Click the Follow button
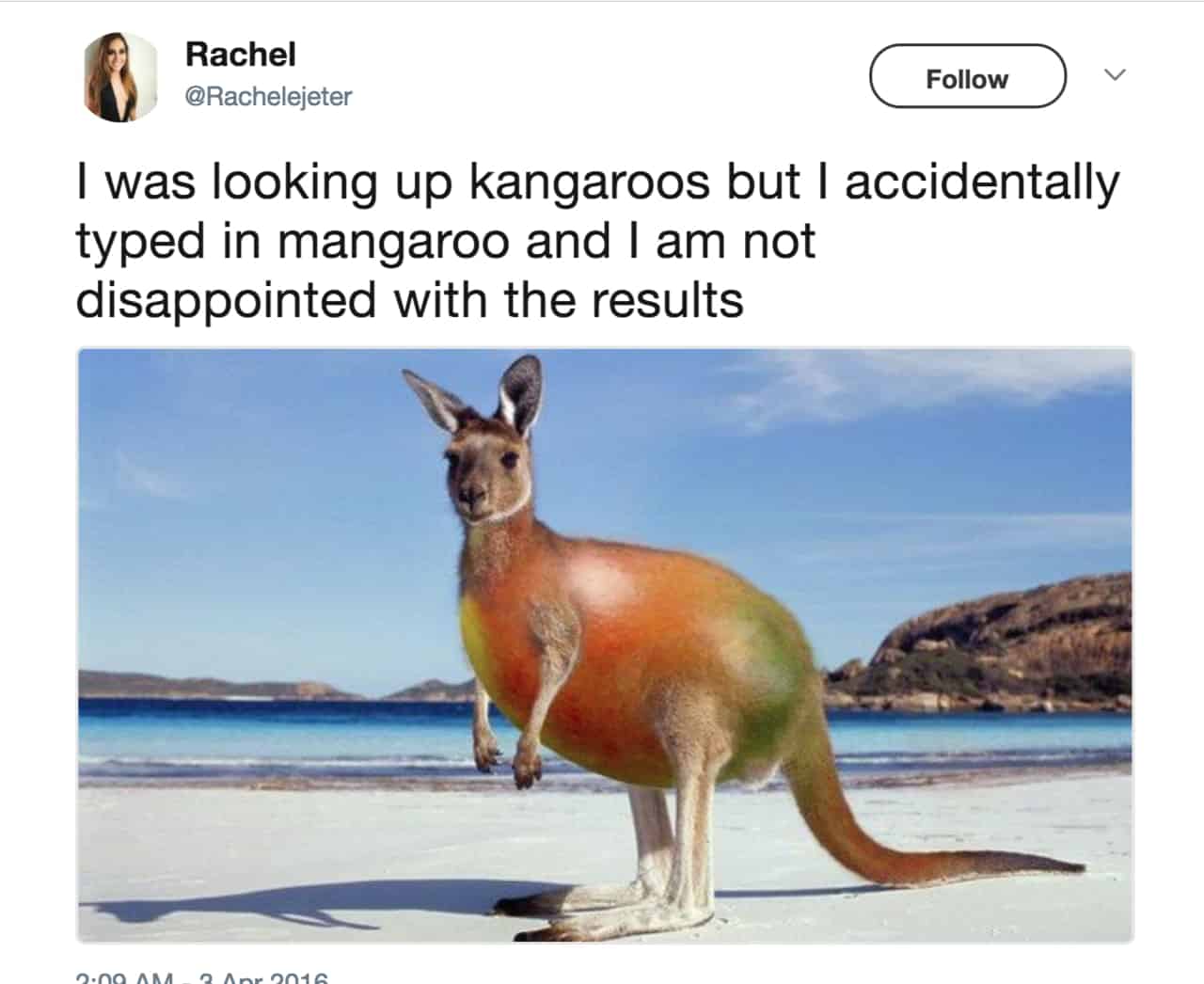1204x984 pixels. (967, 76)
